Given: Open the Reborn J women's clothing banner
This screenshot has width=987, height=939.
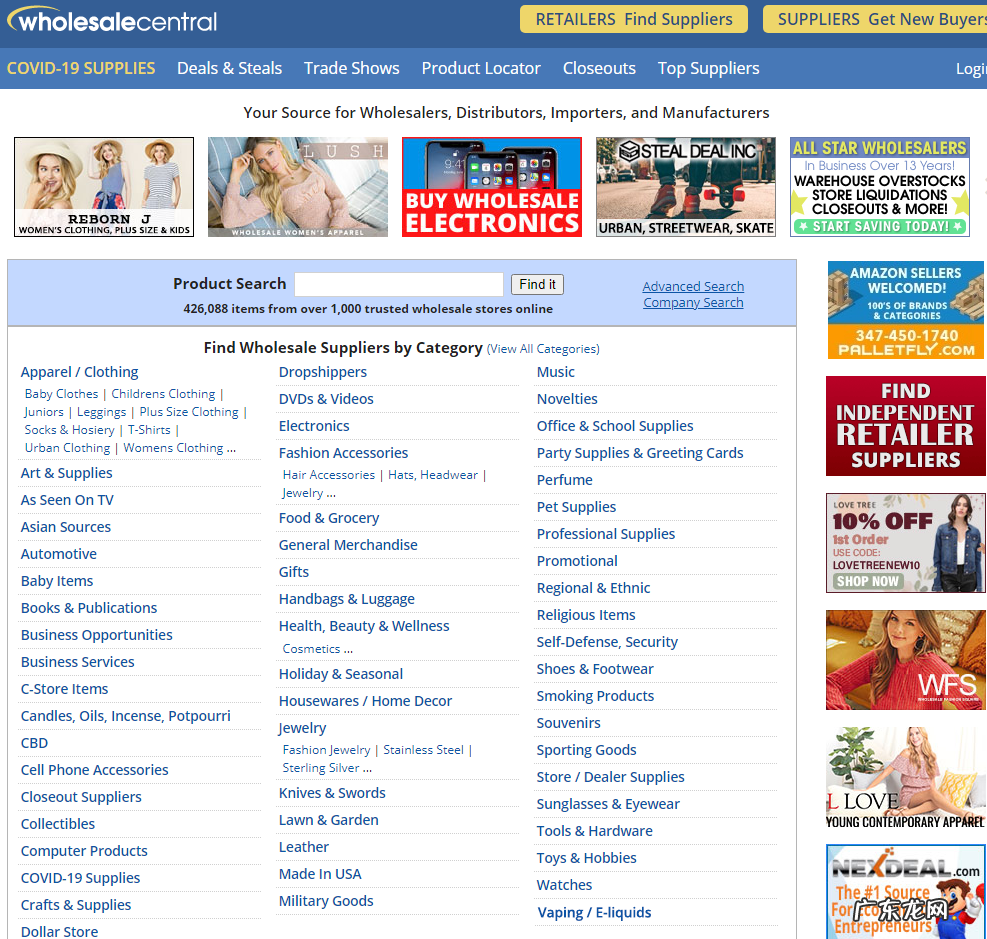Looking at the screenshot, I should [x=104, y=187].
